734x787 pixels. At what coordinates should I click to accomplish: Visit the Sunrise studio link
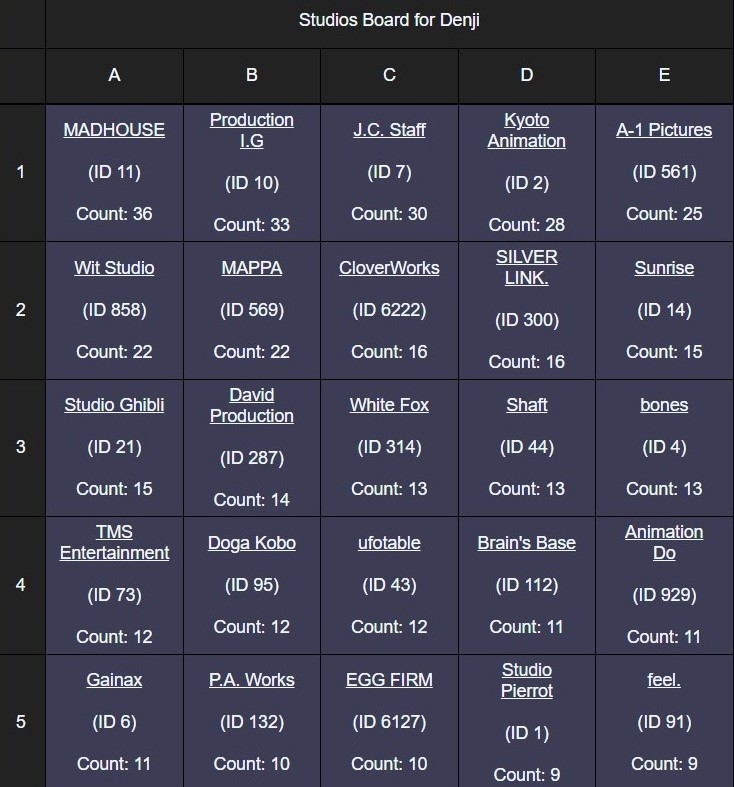click(x=664, y=268)
